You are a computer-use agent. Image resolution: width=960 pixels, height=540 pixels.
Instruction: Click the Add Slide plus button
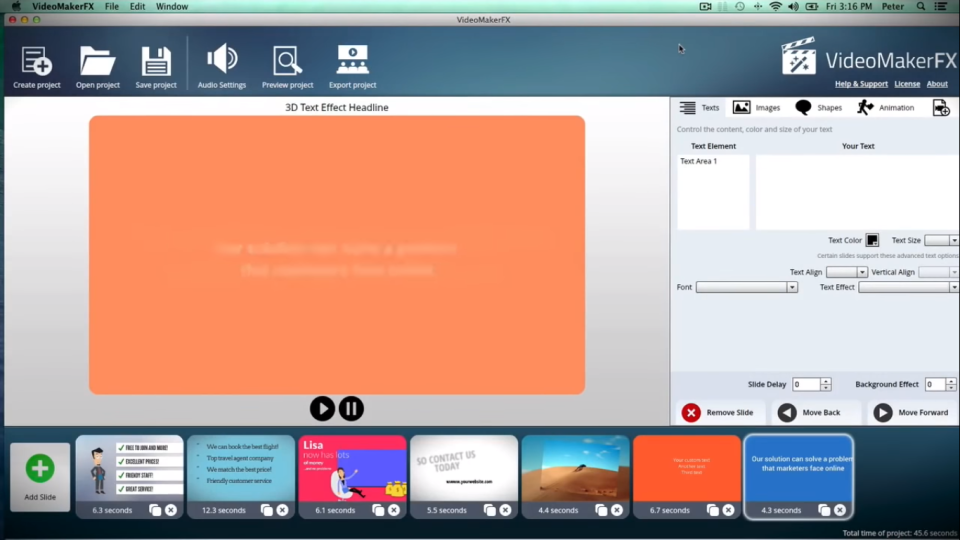(40, 468)
